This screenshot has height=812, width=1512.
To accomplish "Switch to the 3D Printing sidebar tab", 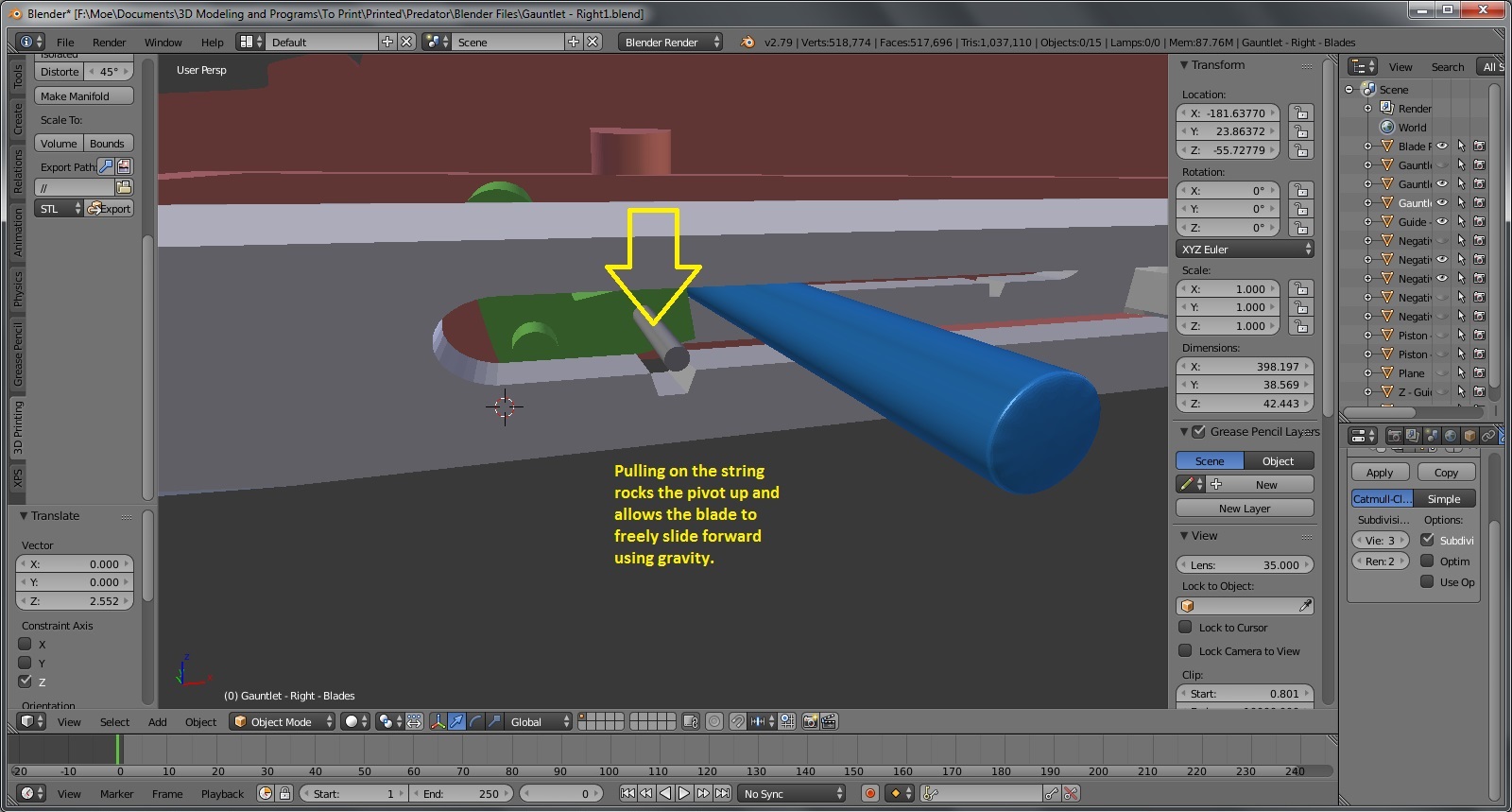I will (x=17, y=426).
